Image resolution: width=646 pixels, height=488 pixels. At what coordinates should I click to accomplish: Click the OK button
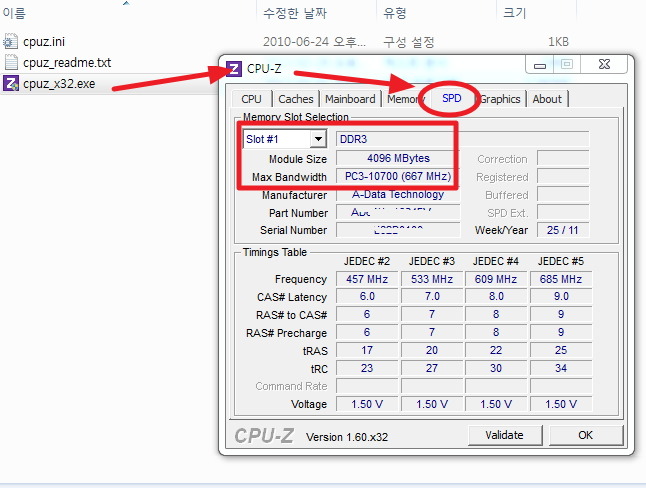coord(585,435)
